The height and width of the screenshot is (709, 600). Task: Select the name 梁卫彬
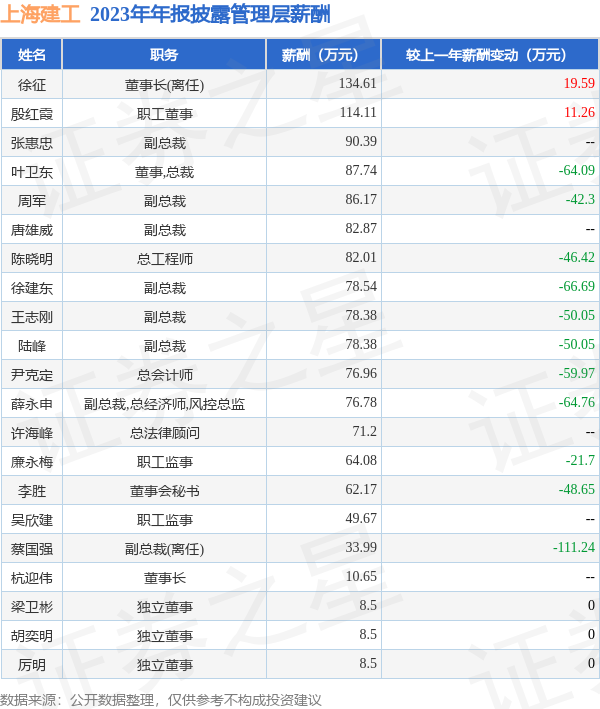coord(32,606)
